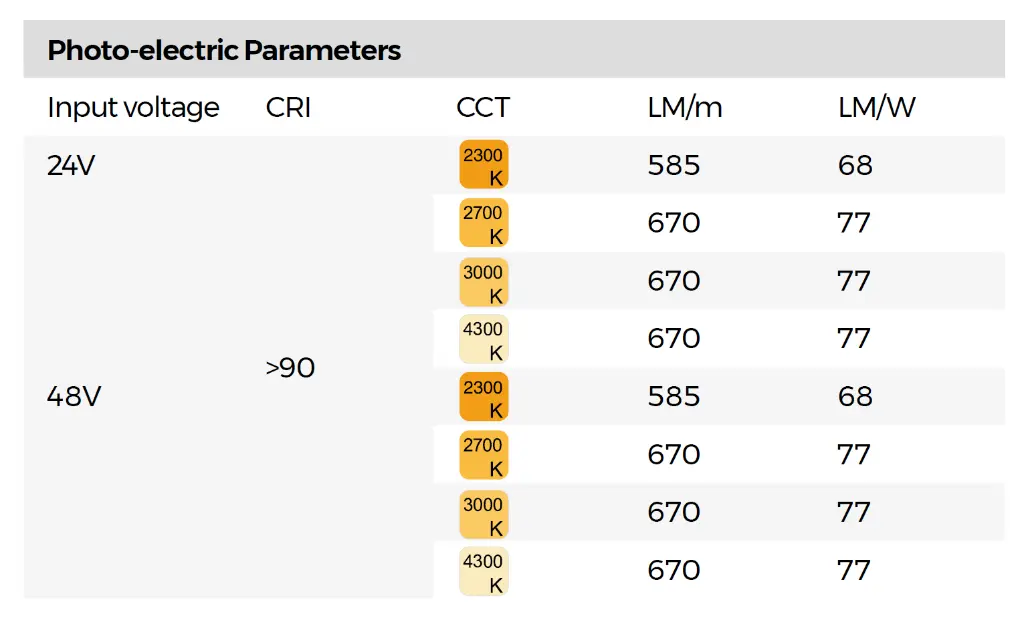Screen dimensions: 1024x620
Task: Select the CCT column header
Action: [x=483, y=108]
